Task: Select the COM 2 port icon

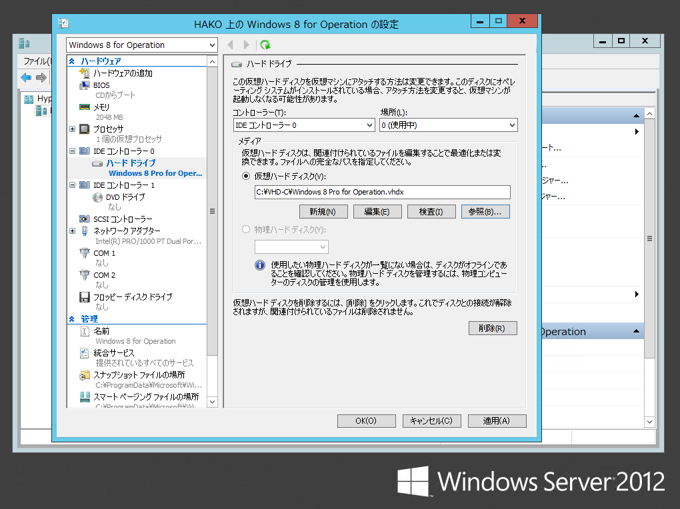Action: click(85, 275)
